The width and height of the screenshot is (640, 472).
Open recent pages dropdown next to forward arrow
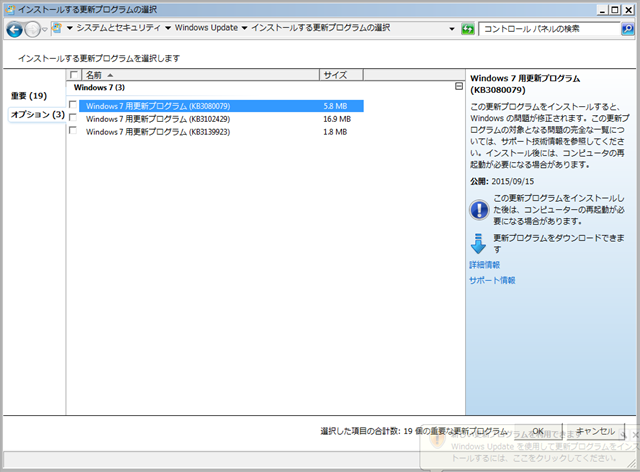pos(45,29)
